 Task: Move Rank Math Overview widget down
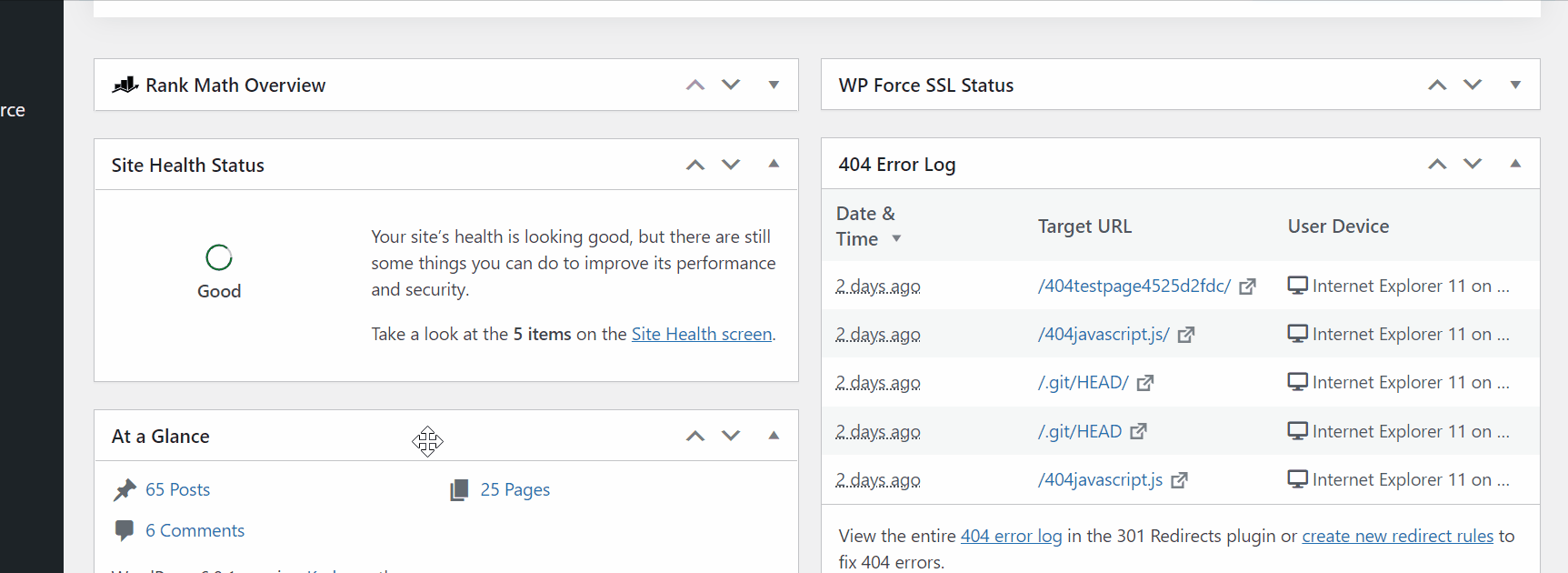pos(731,85)
